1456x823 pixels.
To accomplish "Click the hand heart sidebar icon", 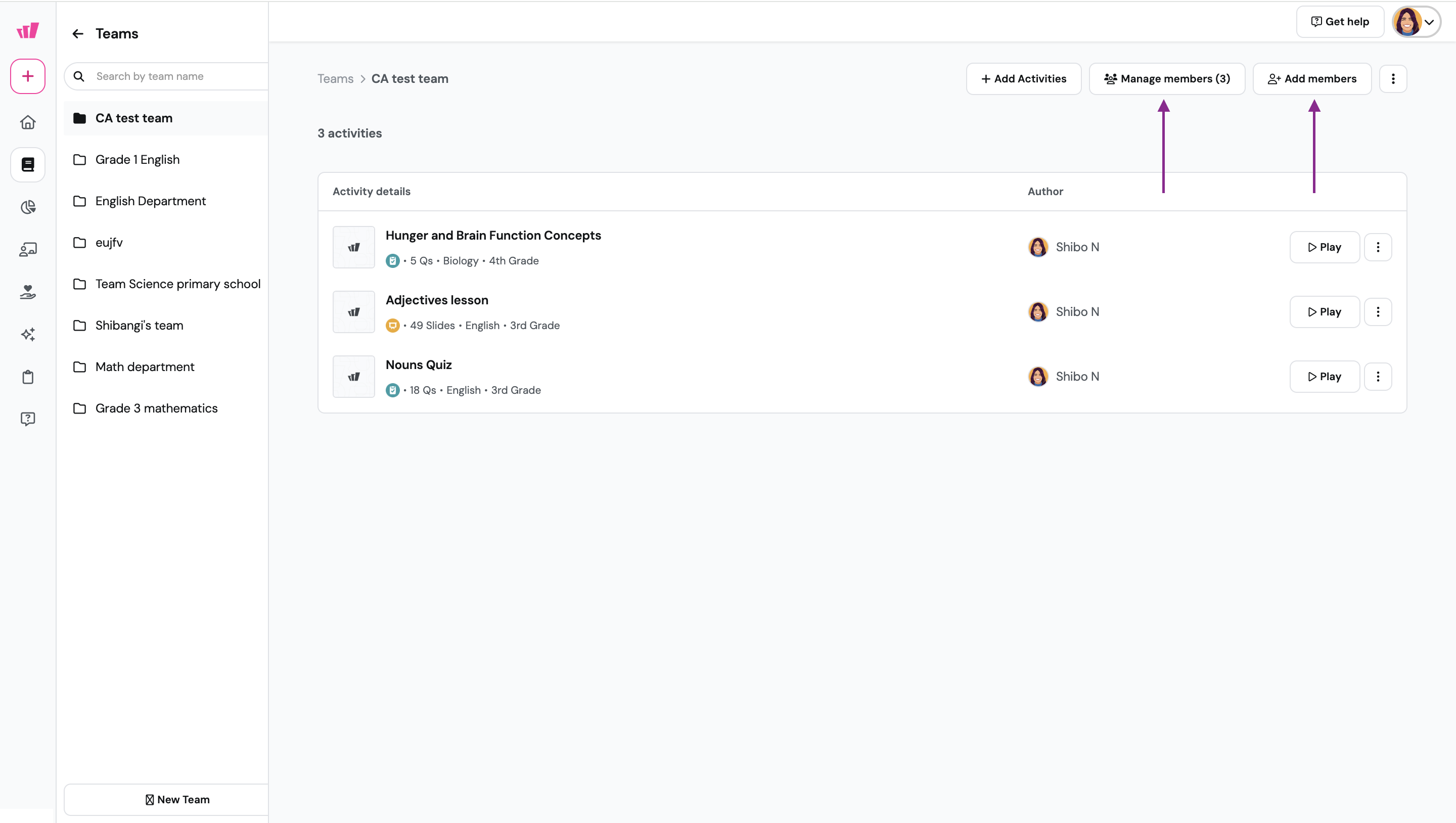I will pos(28,292).
